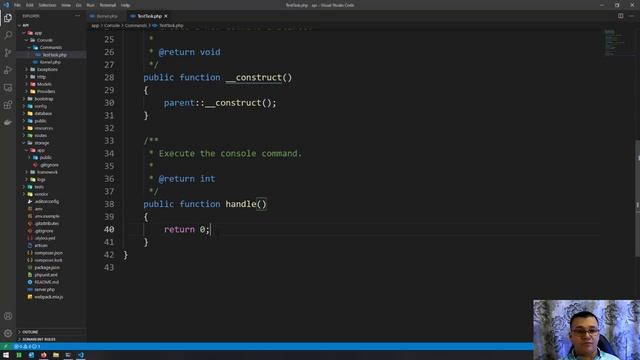Open the Help menu

125,5
